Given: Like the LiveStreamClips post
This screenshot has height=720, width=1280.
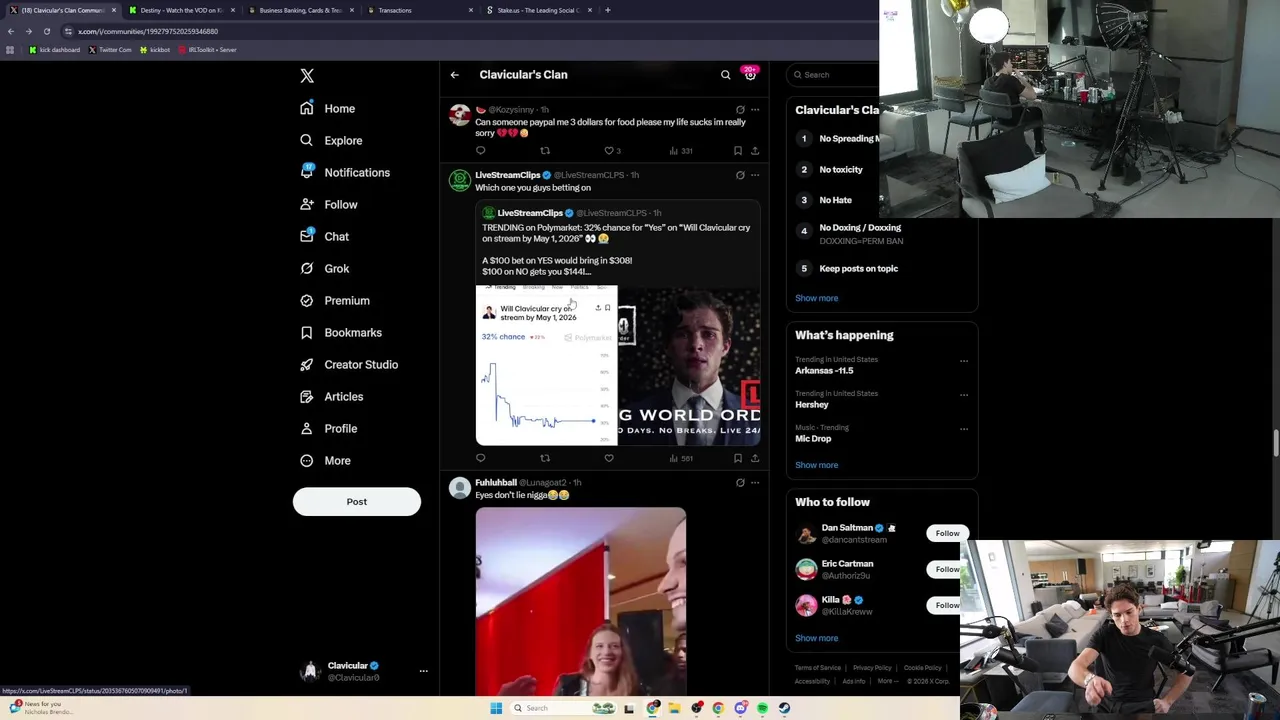Looking at the screenshot, I should 609,458.
